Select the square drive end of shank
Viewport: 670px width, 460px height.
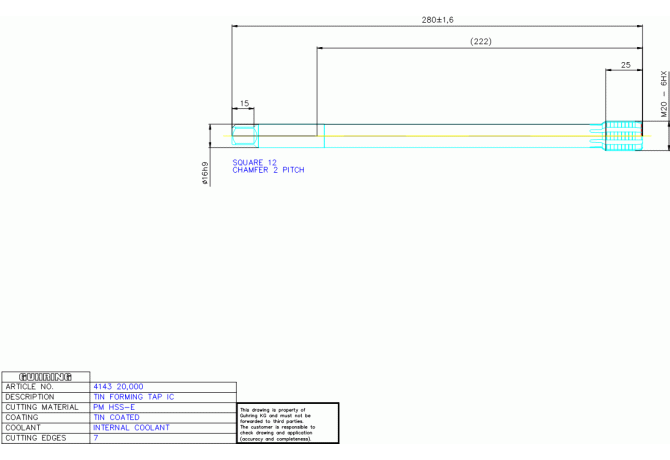(x=245, y=136)
